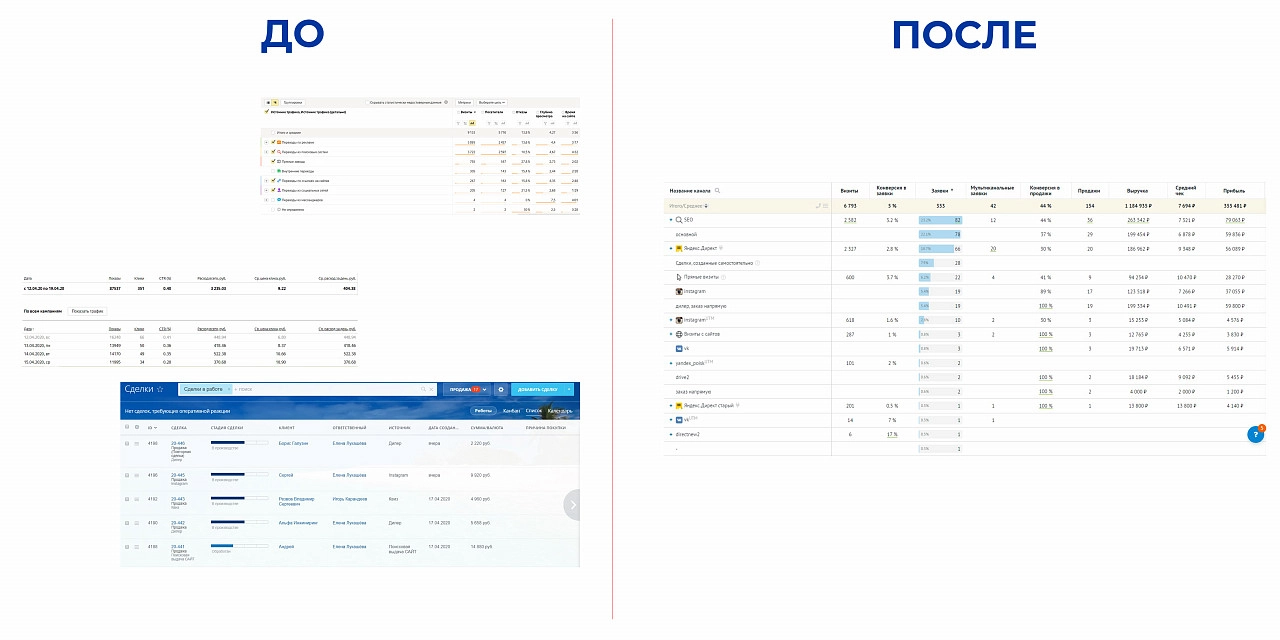The image size is (1280, 640).
Task: Switch to Канбан view in Сделки
Action: 511,411
